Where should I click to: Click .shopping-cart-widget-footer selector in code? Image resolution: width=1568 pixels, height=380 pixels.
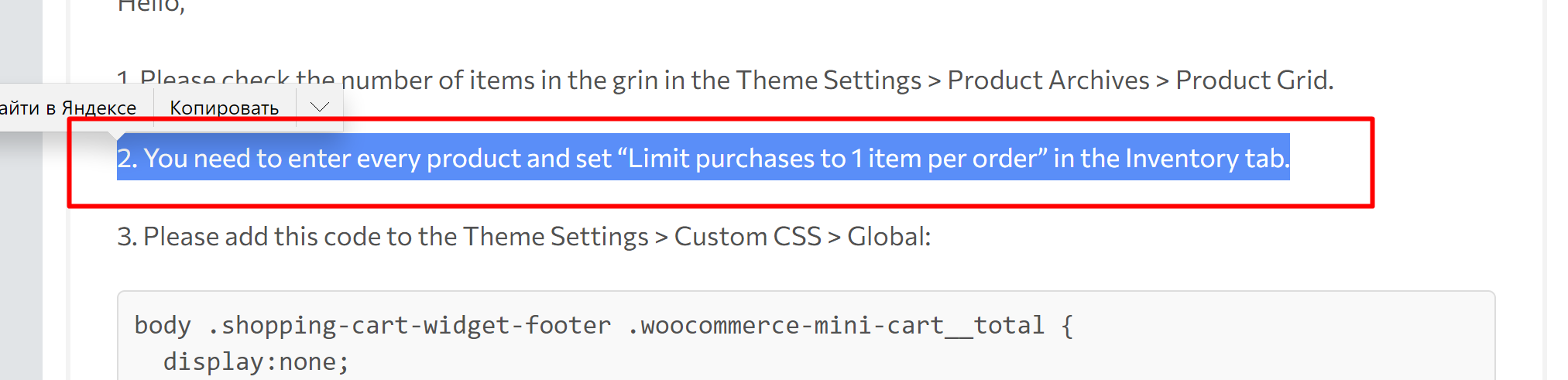(409, 325)
